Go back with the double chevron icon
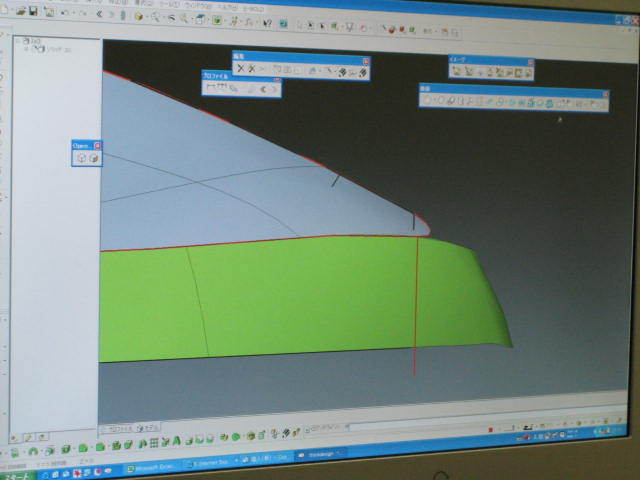Image resolution: width=640 pixels, height=480 pixels. click(x=99, y=14)
